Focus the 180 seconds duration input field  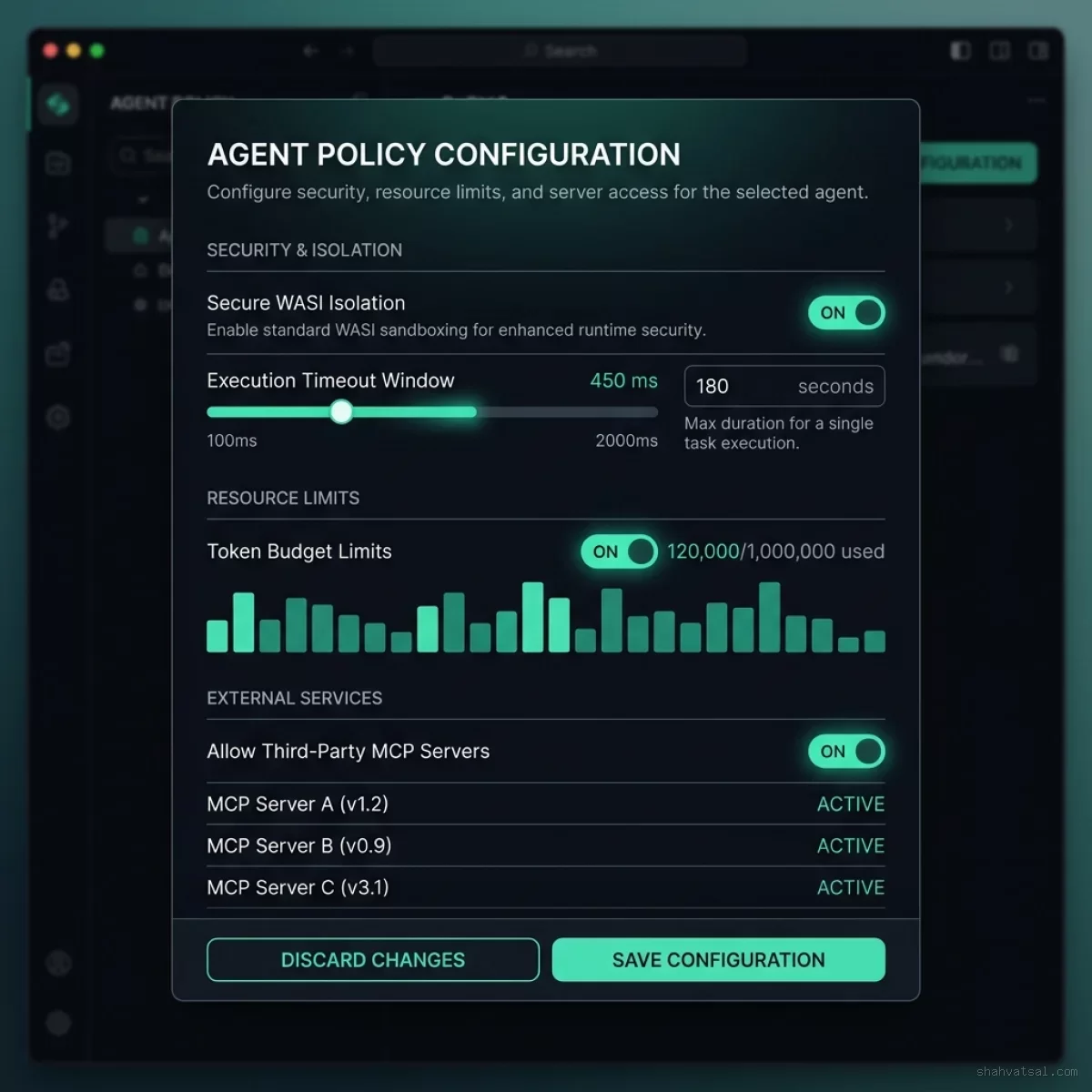pos(784,386)
